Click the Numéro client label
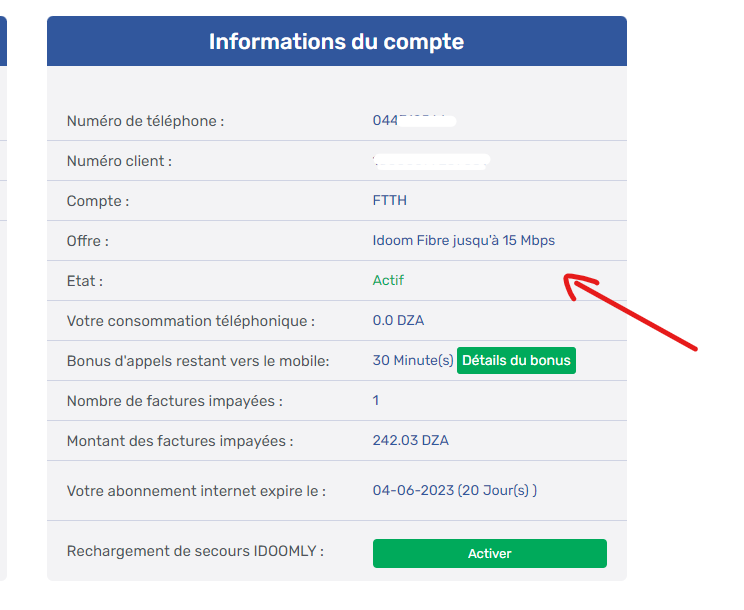 tap(119, 161)
